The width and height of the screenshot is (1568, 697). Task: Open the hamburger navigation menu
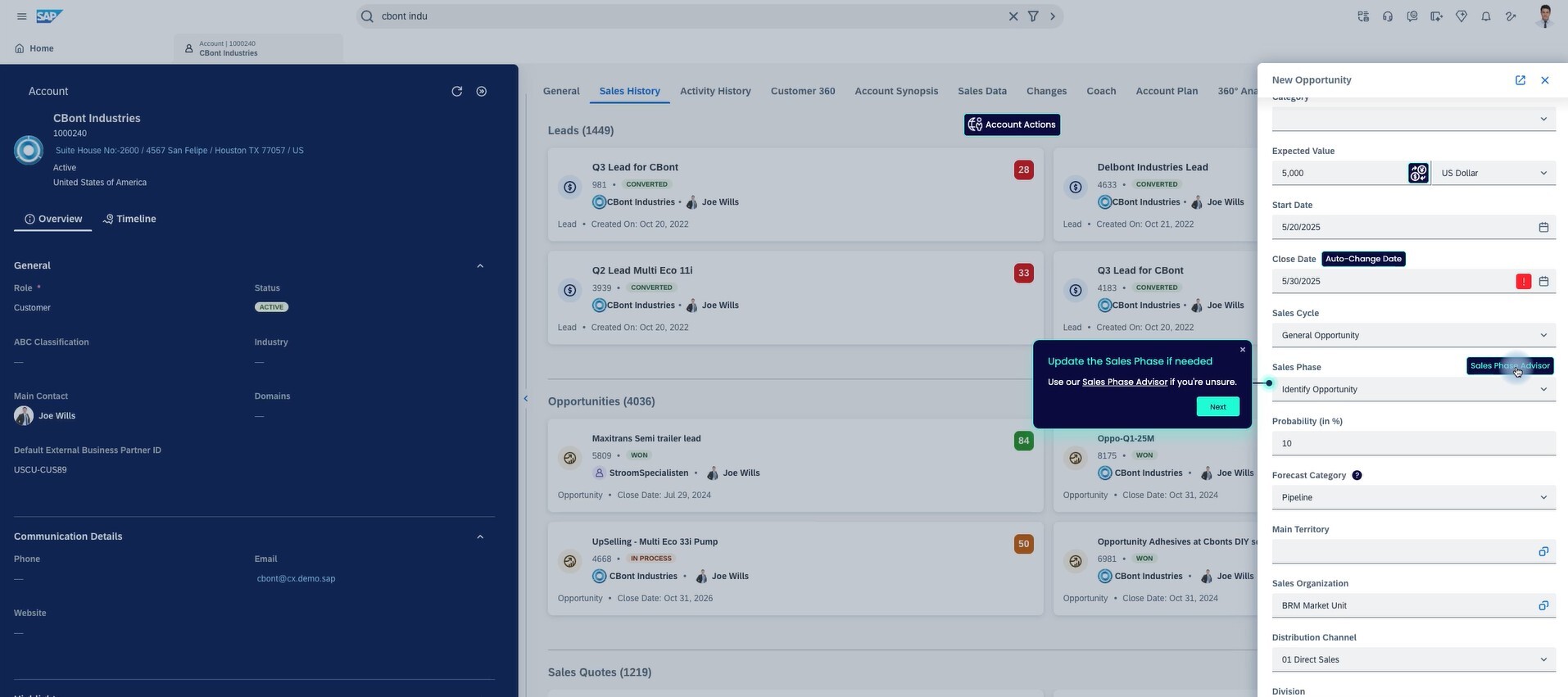[21, 16]
